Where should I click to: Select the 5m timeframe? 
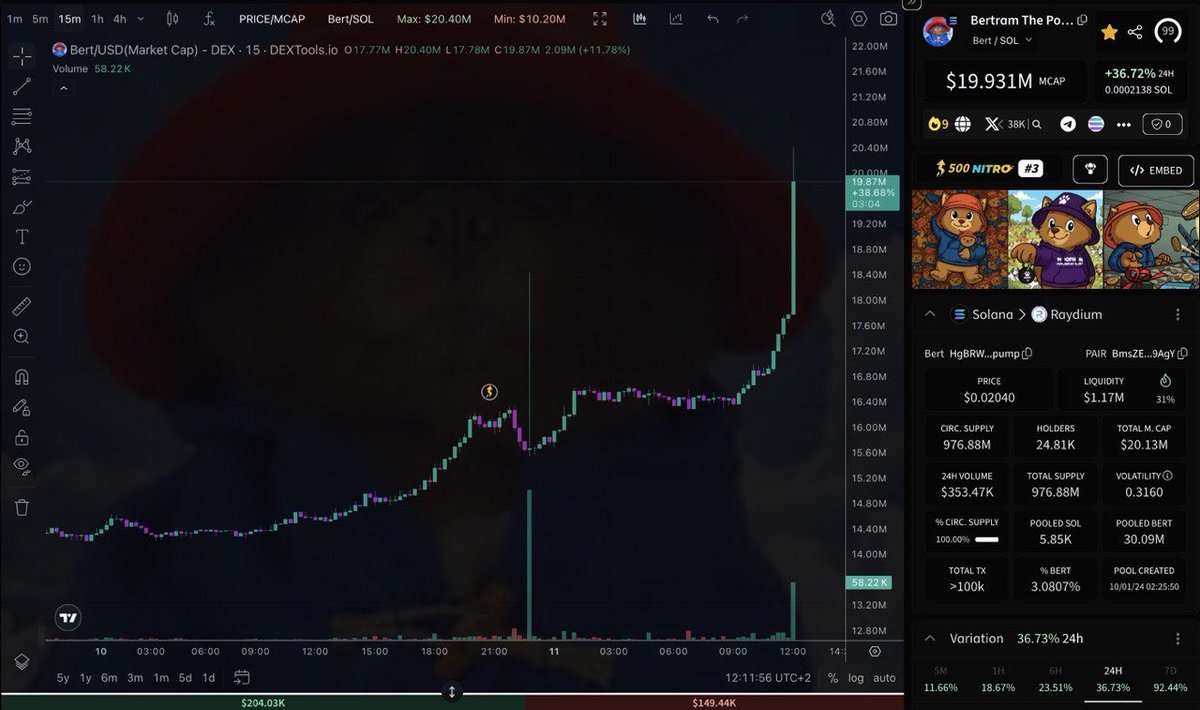pos(40,18)
